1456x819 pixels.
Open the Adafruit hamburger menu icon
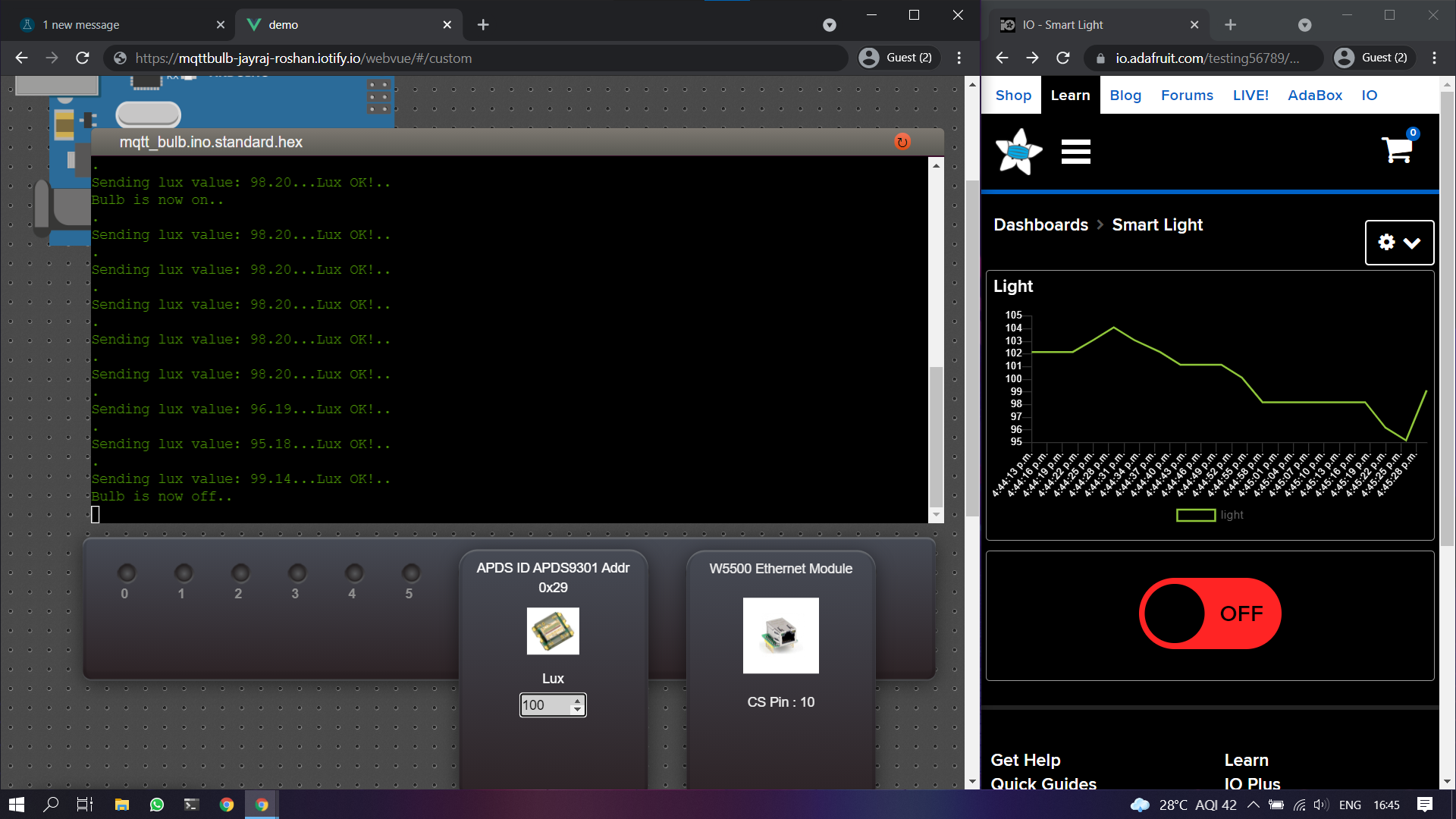point(1075,152)
